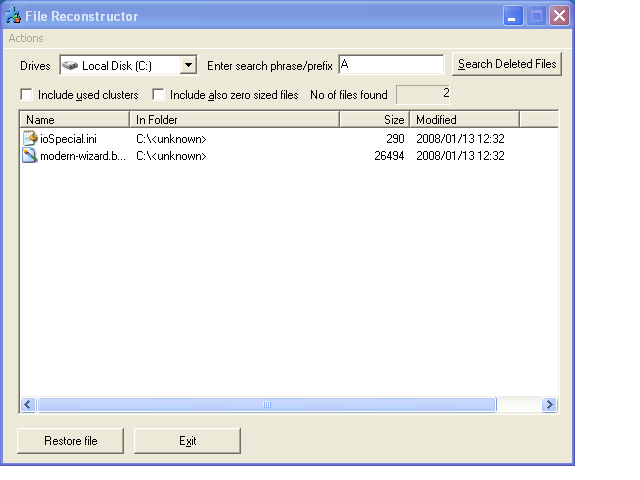Screen dimensions: 640x480
Task: Click Search Deleted Files button
Action: coord(507,64)
